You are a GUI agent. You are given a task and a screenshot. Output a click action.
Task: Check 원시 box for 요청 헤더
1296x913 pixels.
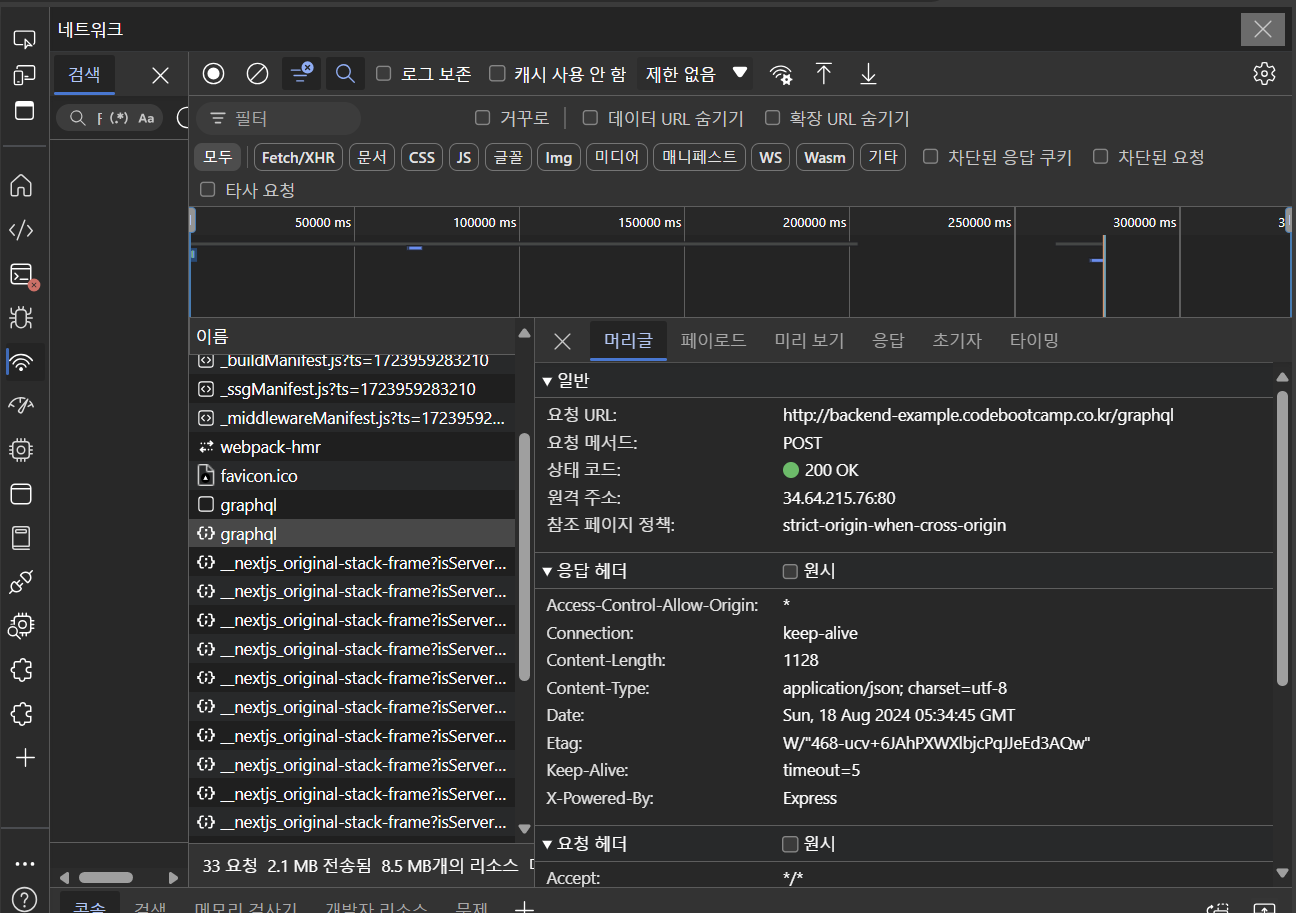pos(790,844)
